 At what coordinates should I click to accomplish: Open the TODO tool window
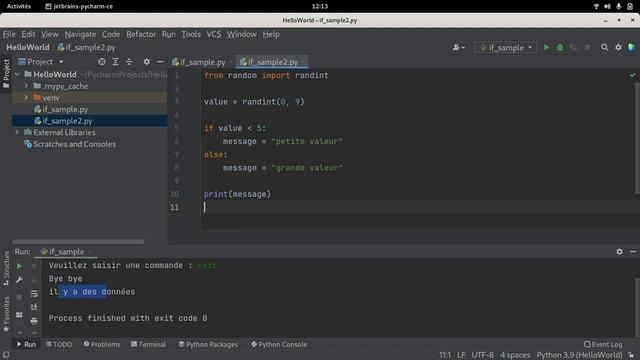tap(59, 344)
